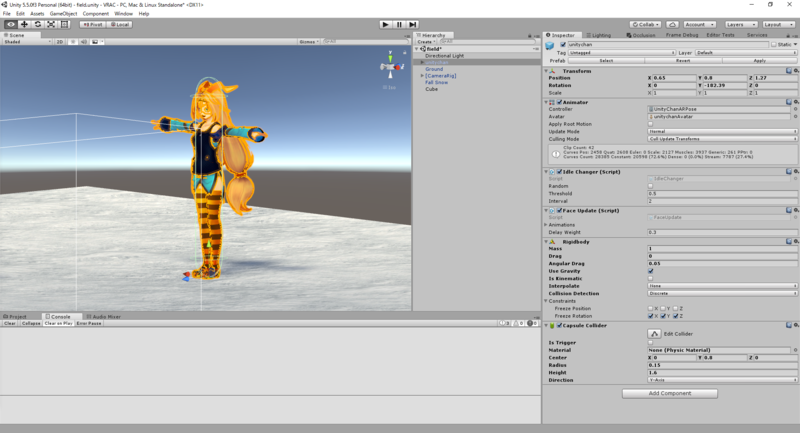Click the Step frame button
800x433 pixels.
click(413, 24)
